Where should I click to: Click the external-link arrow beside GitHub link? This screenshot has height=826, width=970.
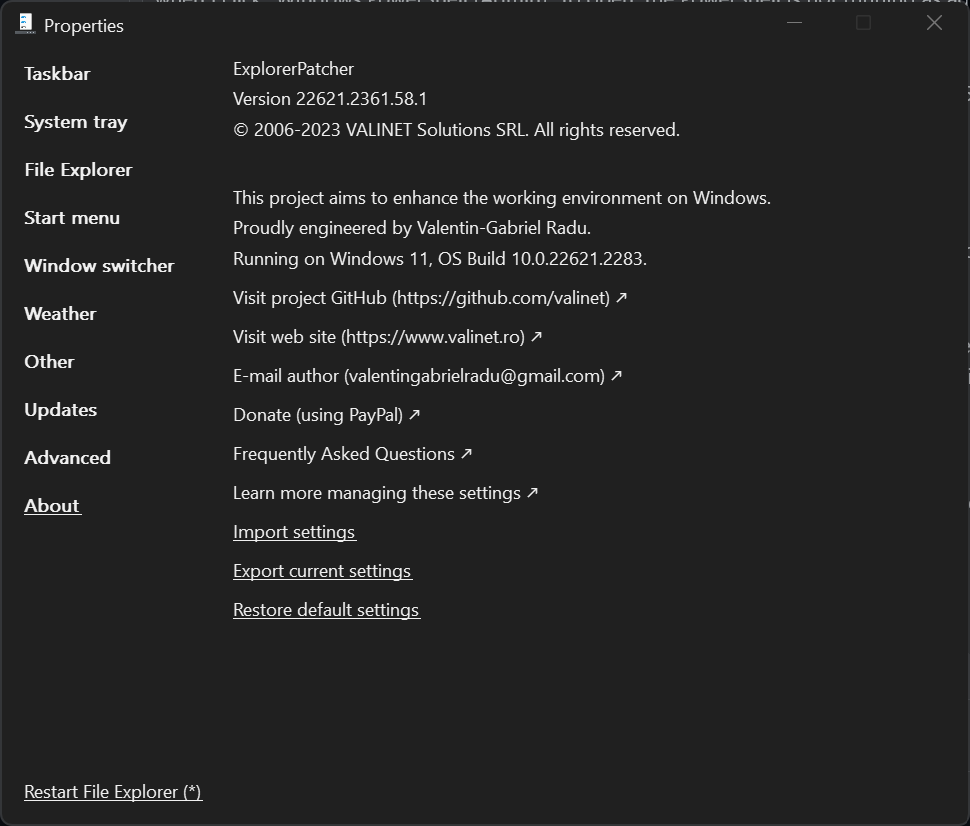[x=620, y=297]
